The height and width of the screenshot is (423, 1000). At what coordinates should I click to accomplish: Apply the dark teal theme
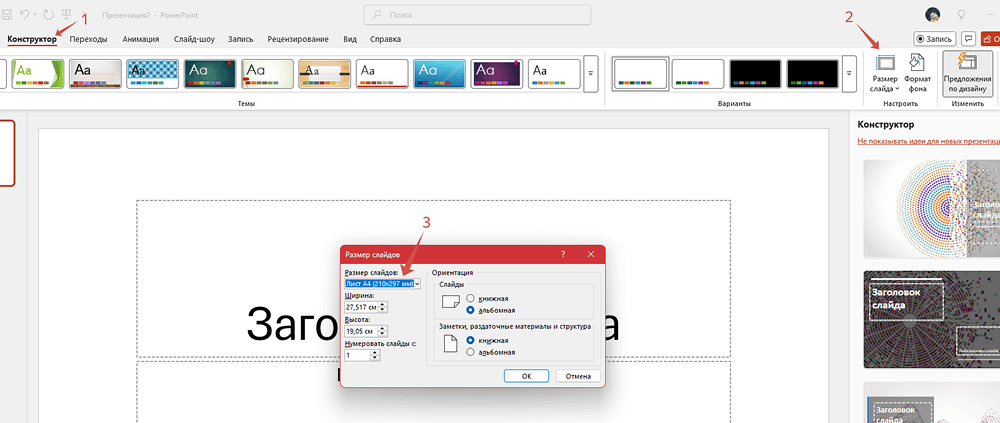[210, 74]
